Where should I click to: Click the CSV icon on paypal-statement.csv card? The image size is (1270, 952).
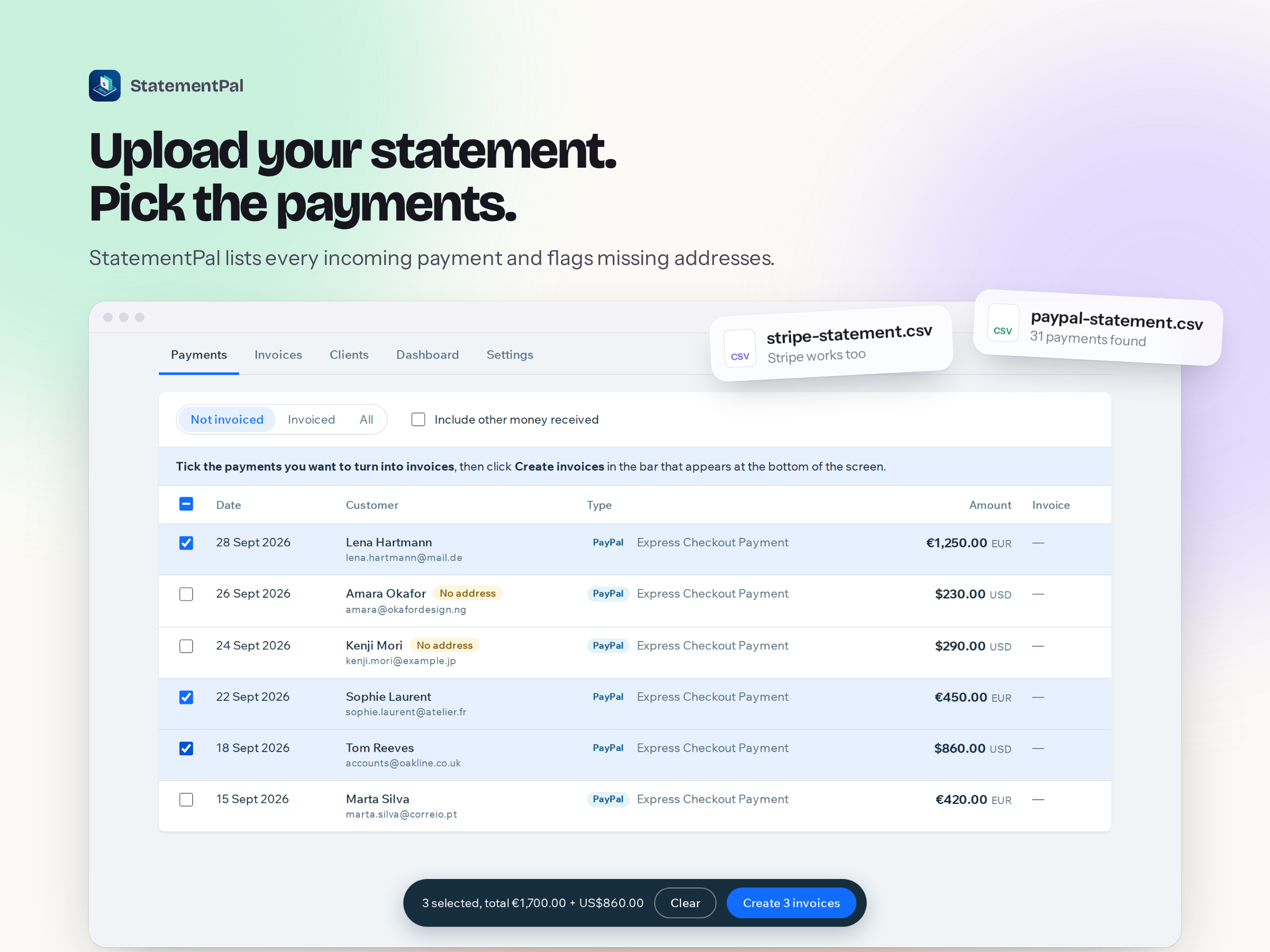click(x=1003, y=323)
